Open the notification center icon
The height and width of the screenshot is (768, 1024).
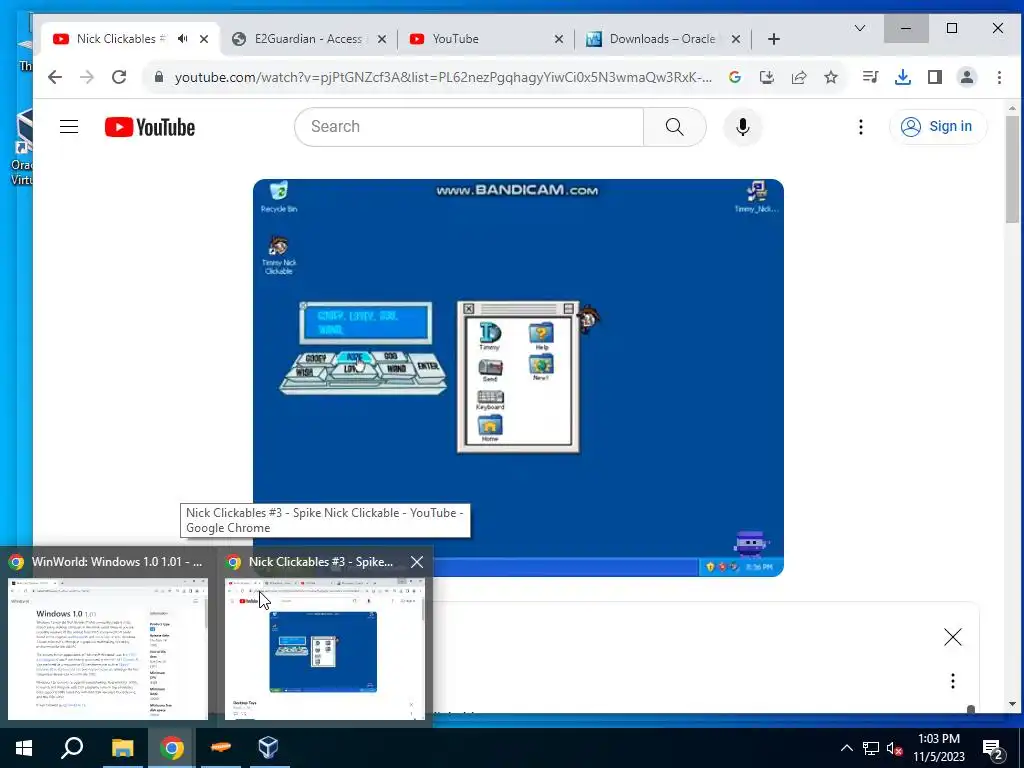coord(993,749)
